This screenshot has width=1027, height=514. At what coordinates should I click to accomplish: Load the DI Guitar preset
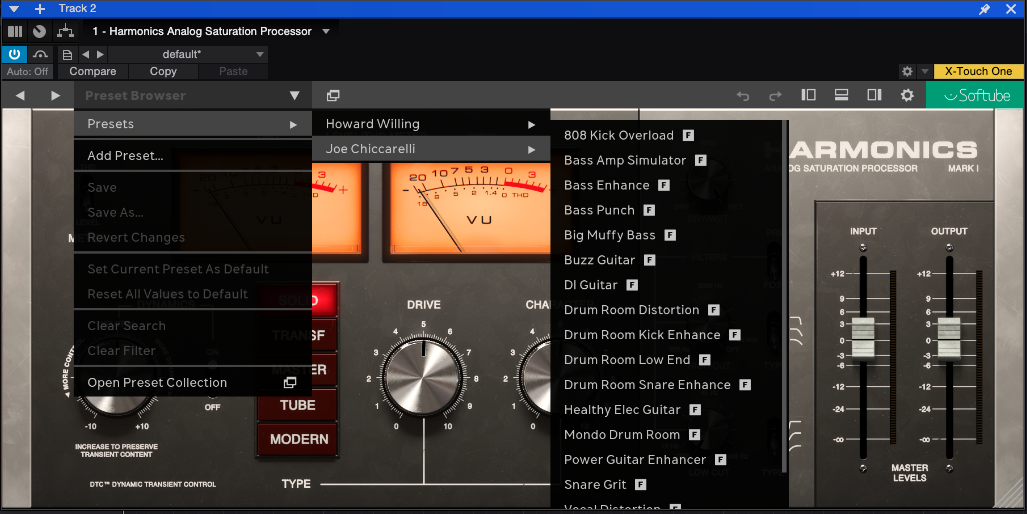pos(666,285)
